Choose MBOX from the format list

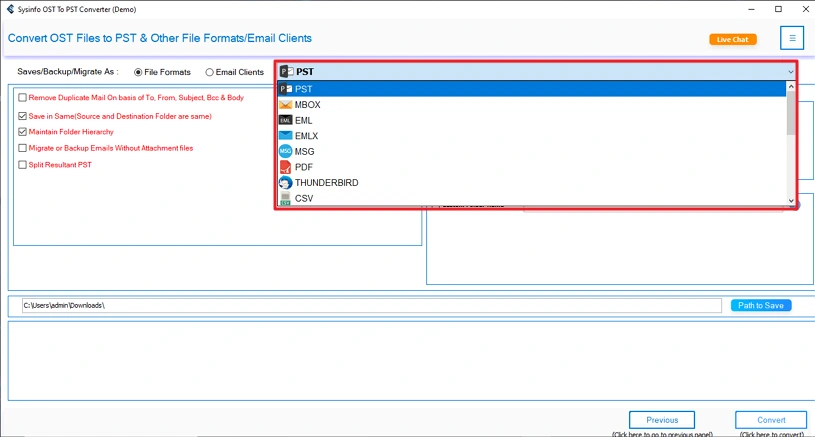[532, 104]
